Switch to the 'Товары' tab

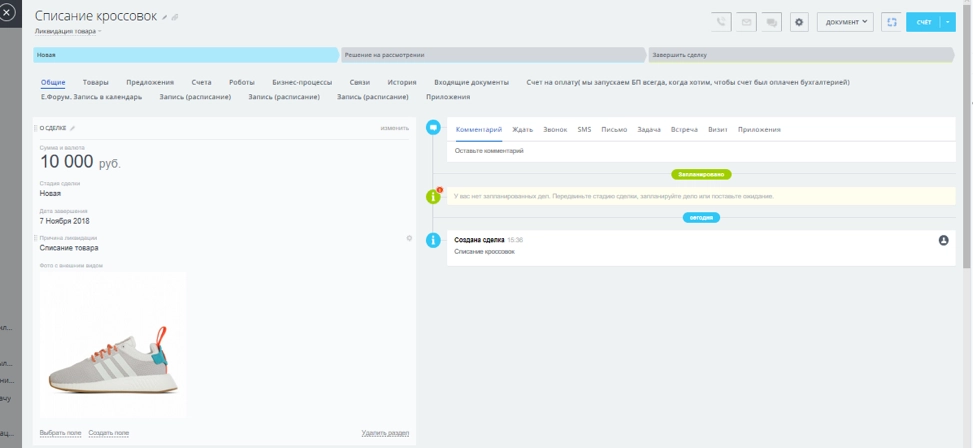tap(96, 82)
